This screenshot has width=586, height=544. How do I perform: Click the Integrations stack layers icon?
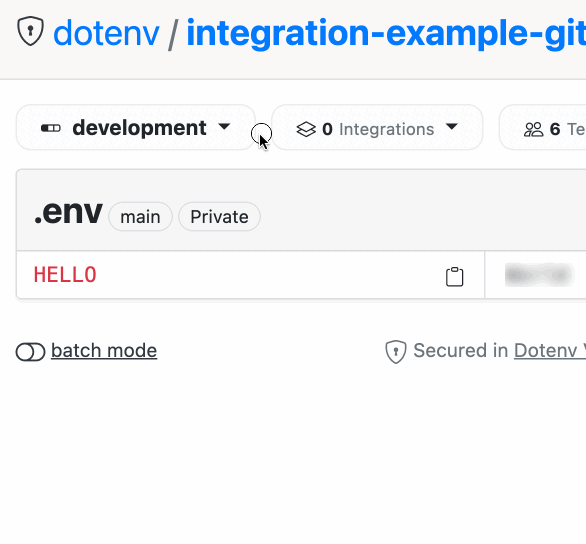pyautogui.click(x=306, y=129)
